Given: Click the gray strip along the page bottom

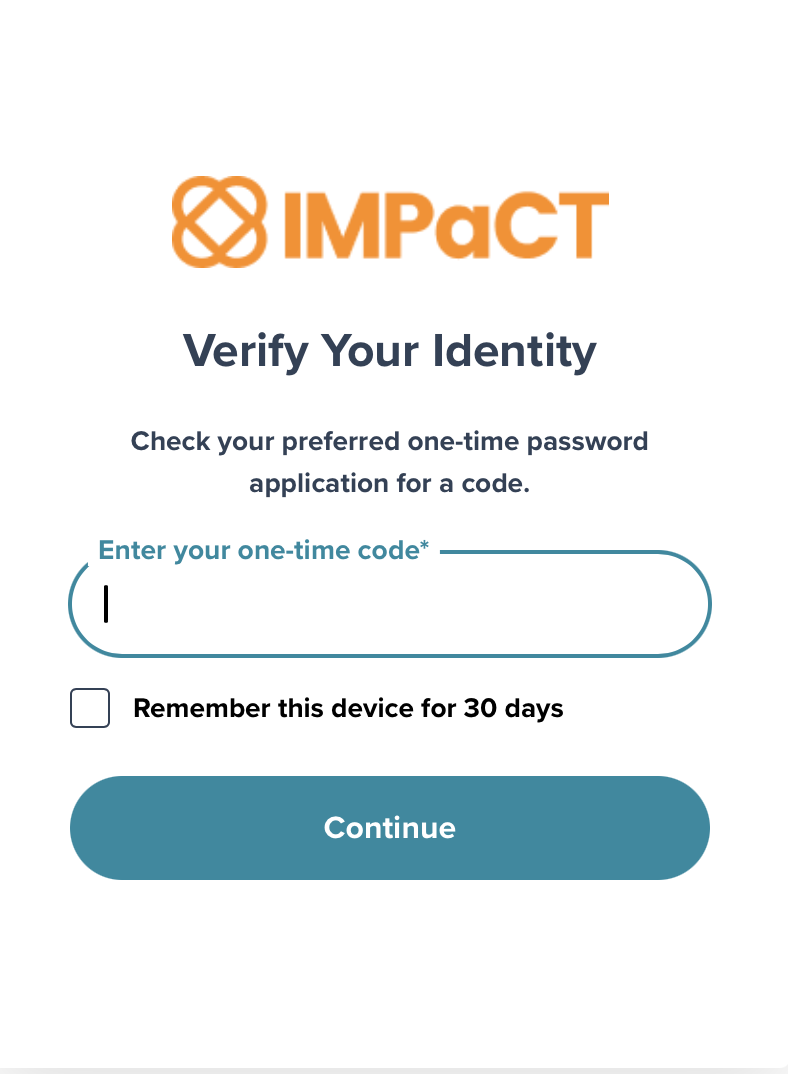Looking at the screenshot, I should pos(394,1071).
